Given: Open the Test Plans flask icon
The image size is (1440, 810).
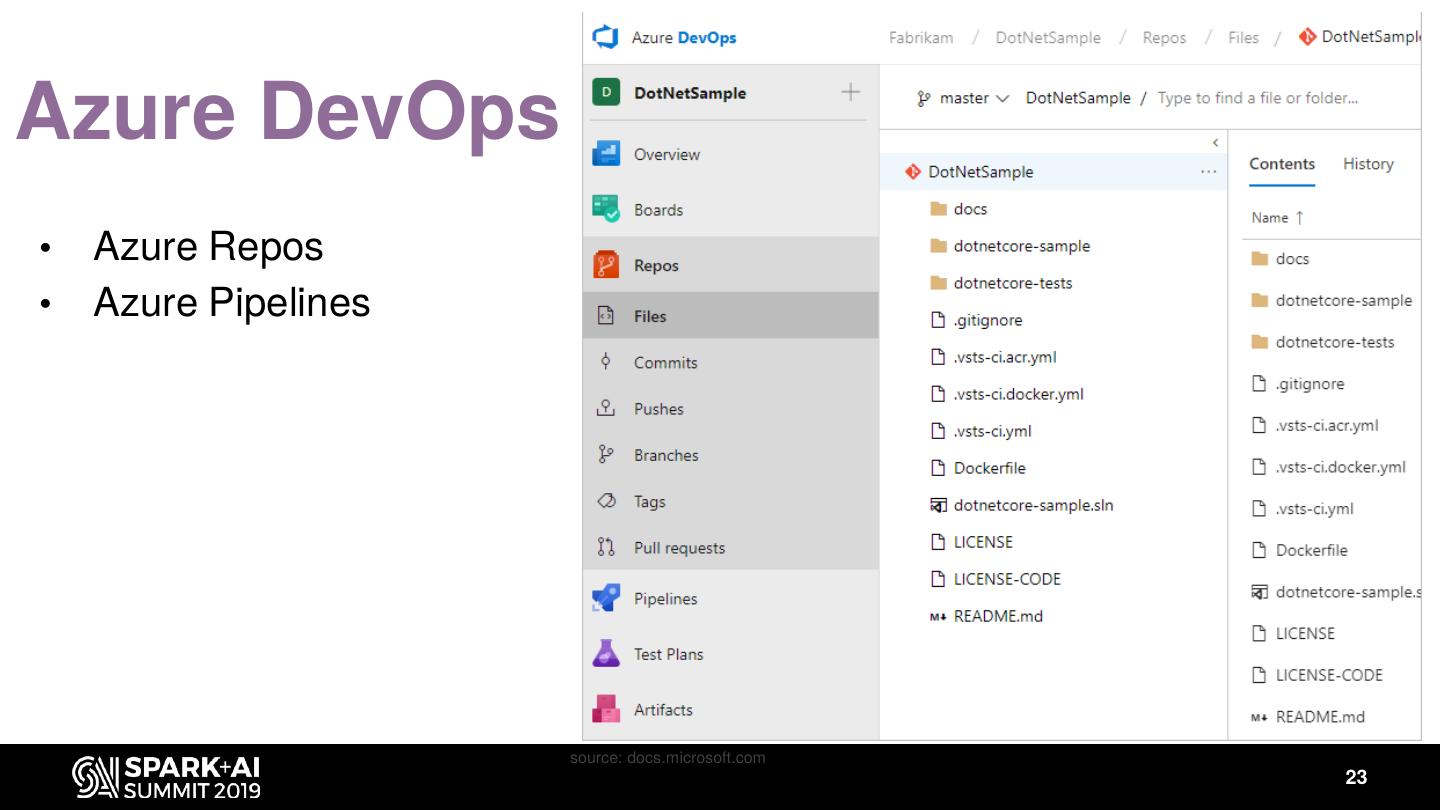Looking at the screenshot, I should (606, 654).
